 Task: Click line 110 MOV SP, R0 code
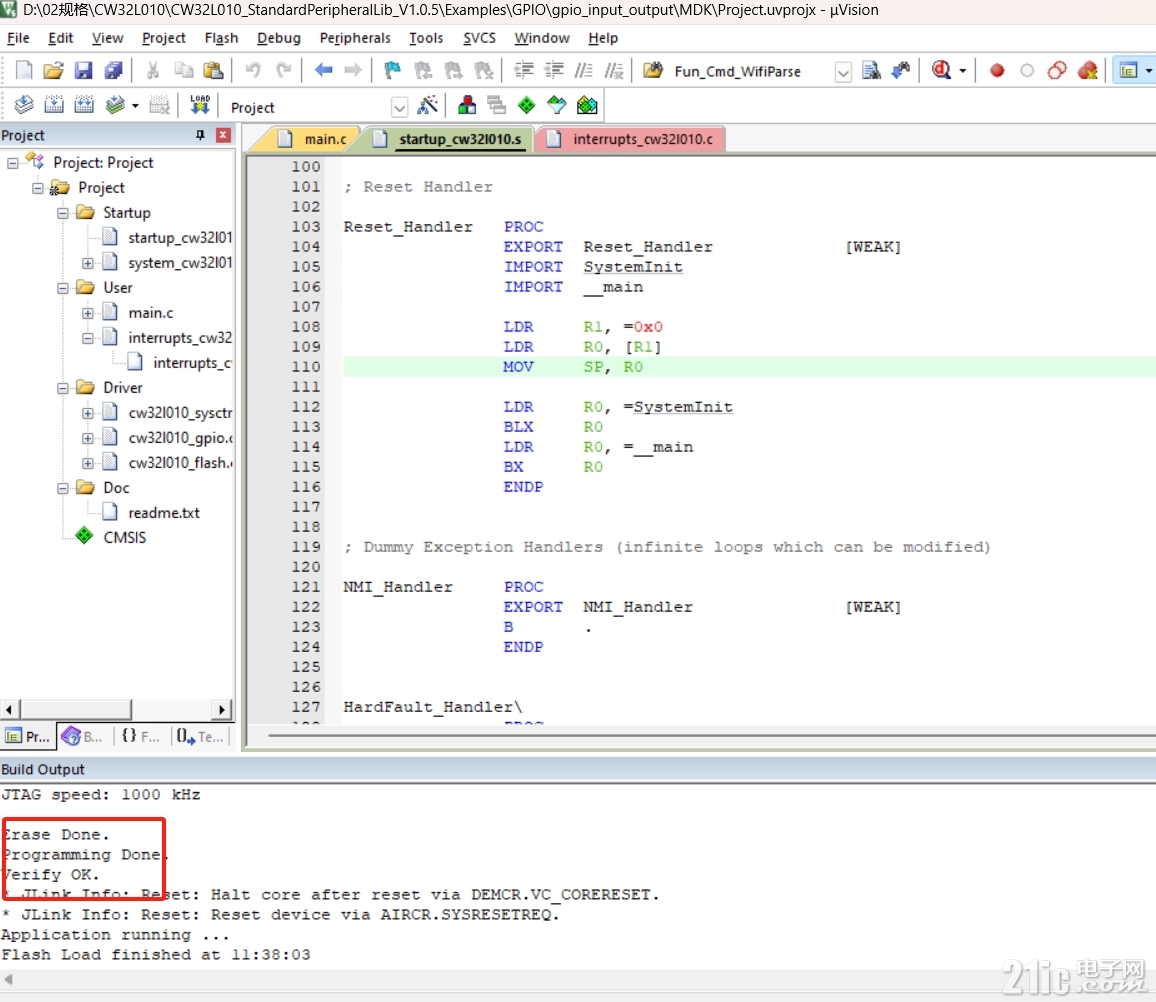573,367
